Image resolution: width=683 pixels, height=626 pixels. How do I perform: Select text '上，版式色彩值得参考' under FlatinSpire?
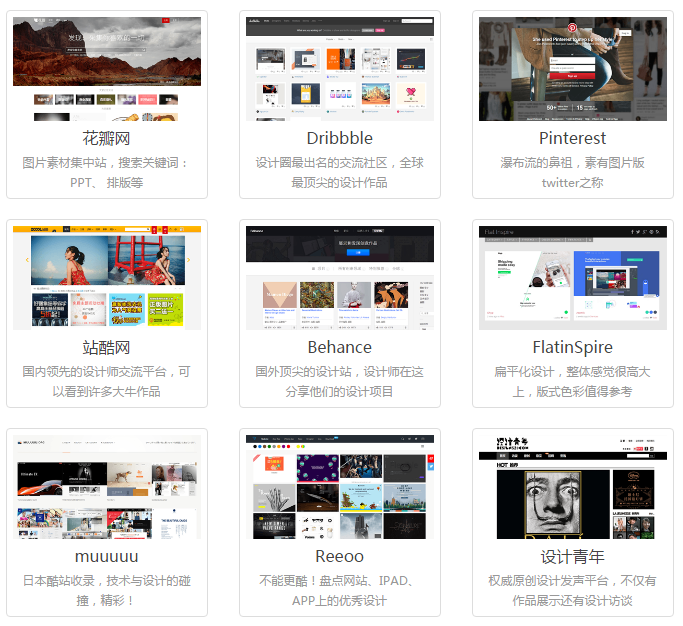(573, 392)
